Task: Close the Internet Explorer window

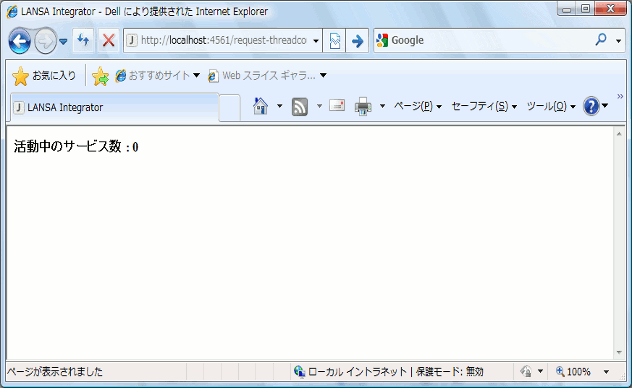Action: 611,9
